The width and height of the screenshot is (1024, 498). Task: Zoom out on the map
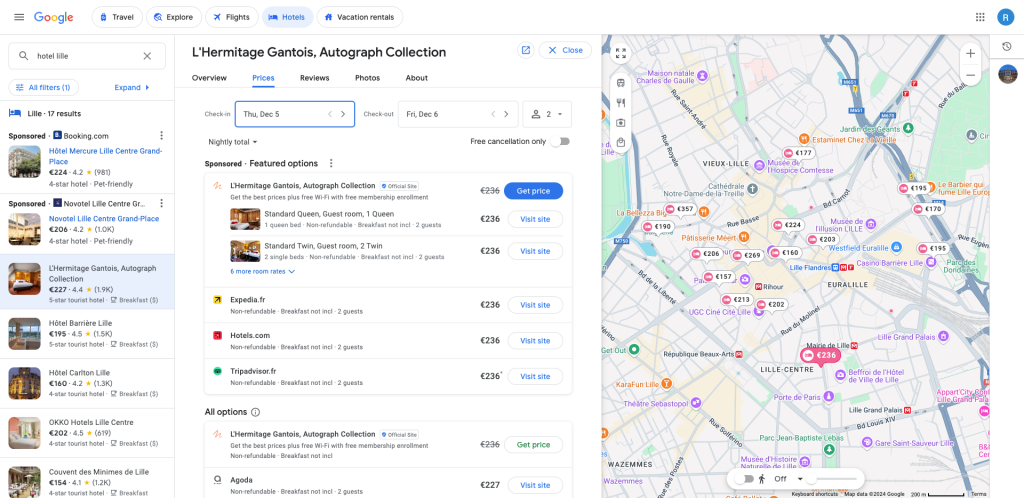coord(970,75)
